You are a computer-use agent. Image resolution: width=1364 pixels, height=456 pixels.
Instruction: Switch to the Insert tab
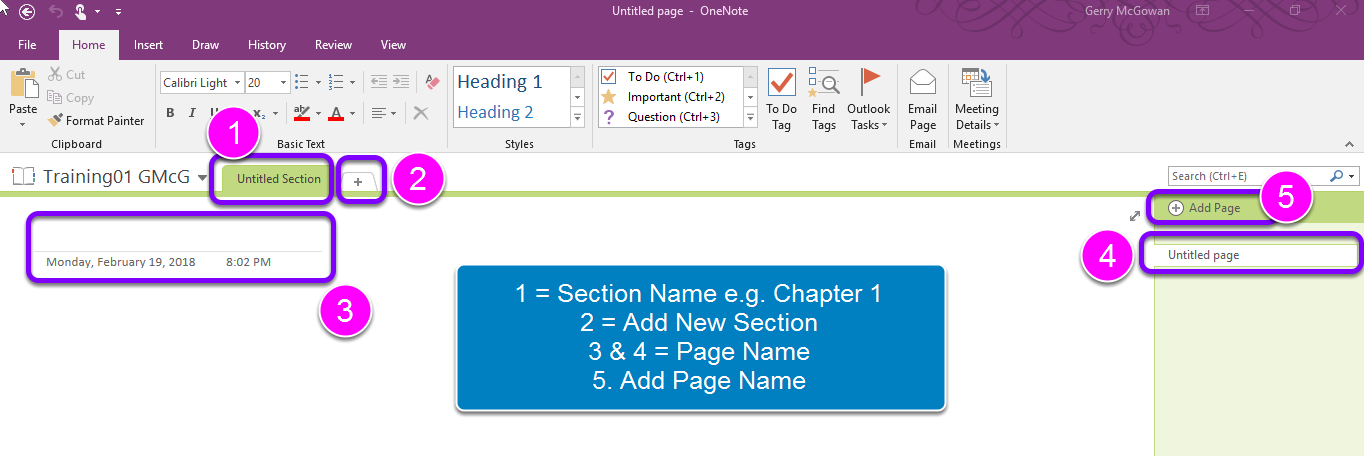pos(148,45)
